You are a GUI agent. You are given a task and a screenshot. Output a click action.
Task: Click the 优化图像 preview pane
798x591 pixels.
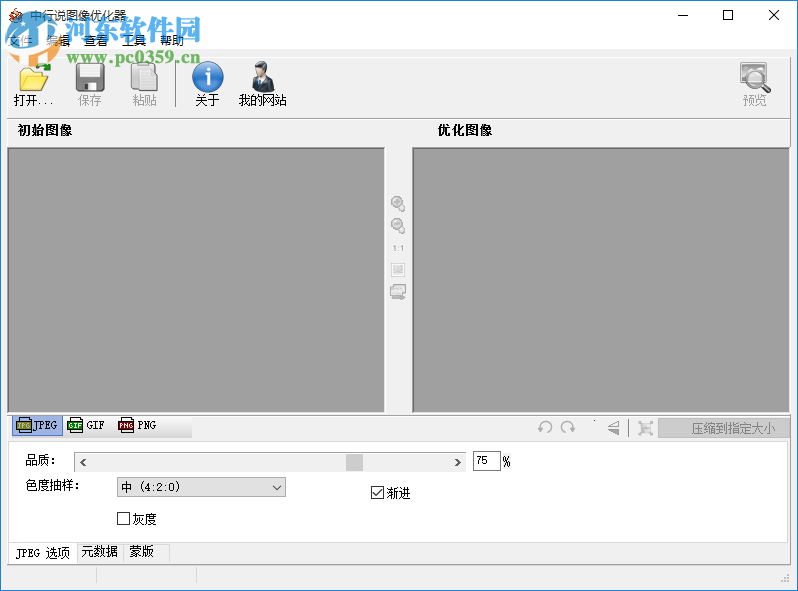point(601,280)
